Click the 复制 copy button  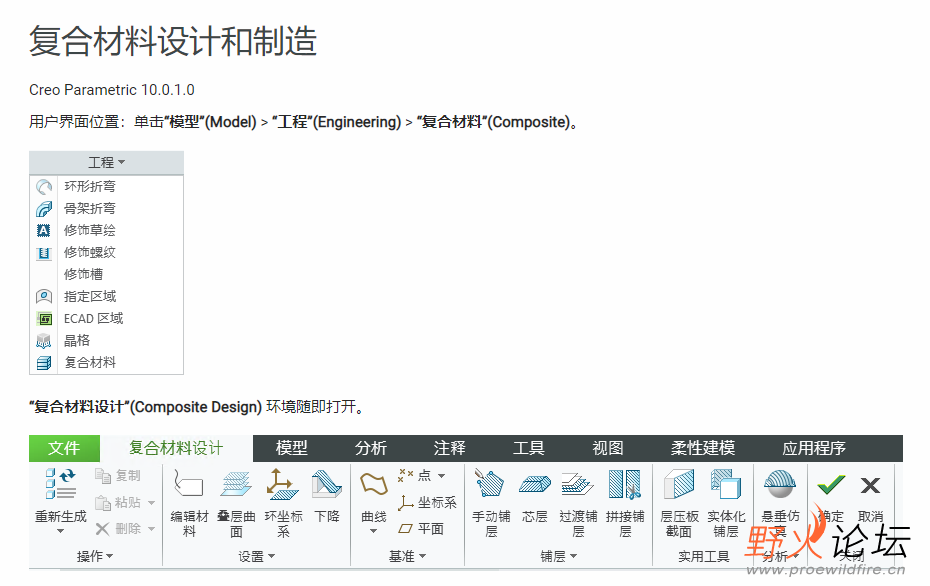pyautogui.click(x=118, y=476)
